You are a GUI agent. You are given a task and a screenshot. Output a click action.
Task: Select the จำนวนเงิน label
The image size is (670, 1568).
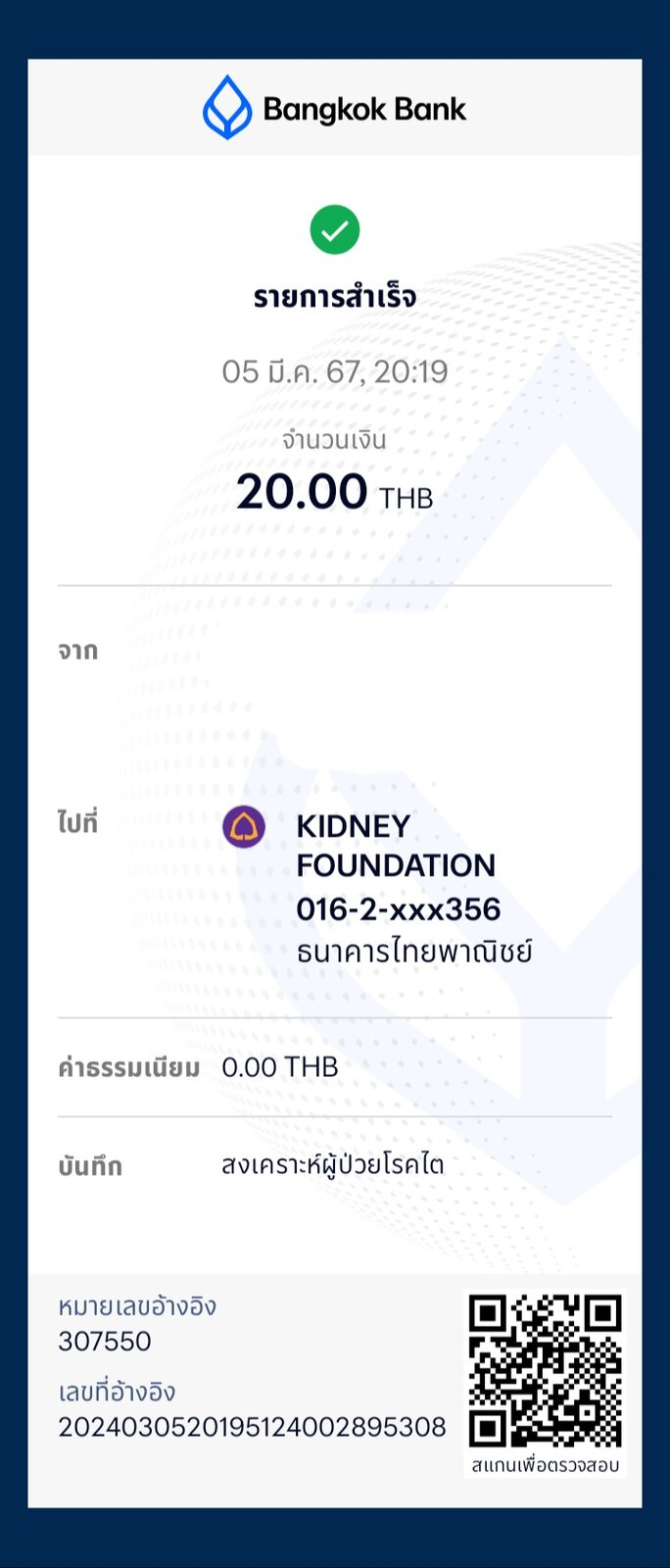tap(335, 439)
